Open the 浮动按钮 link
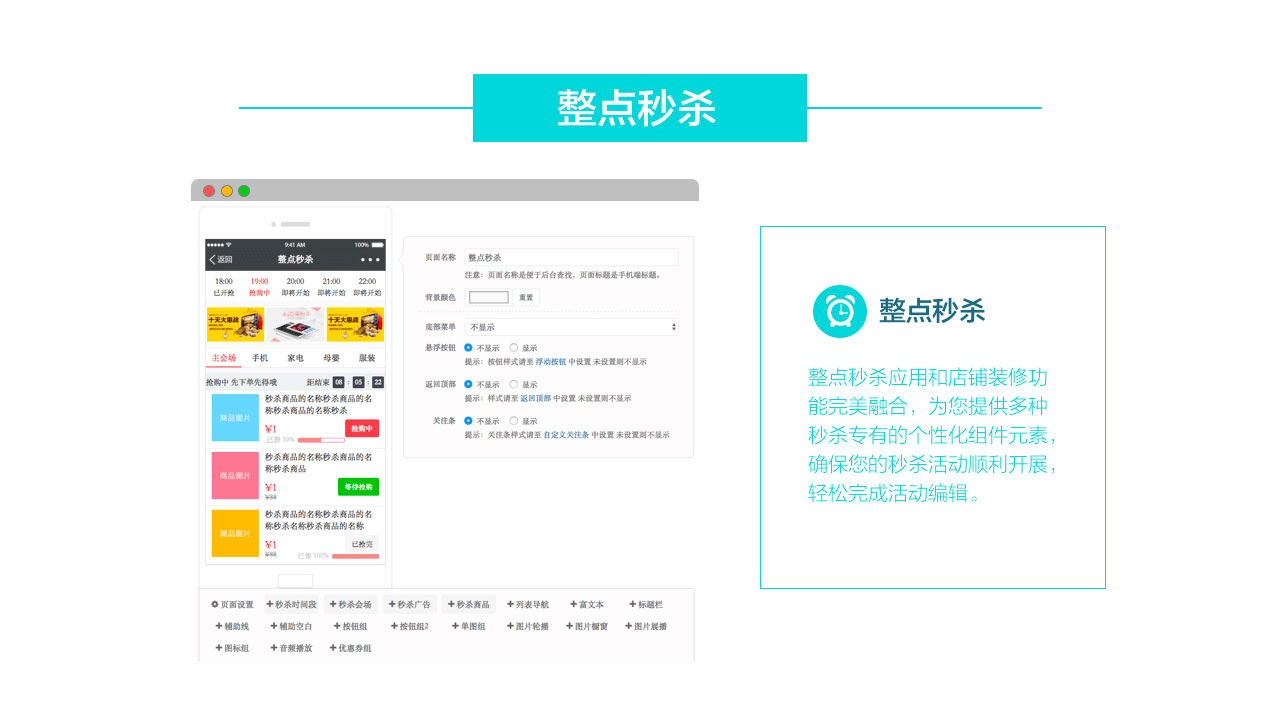Viewport: 1280px width, 720px height. tap(550, 362)
